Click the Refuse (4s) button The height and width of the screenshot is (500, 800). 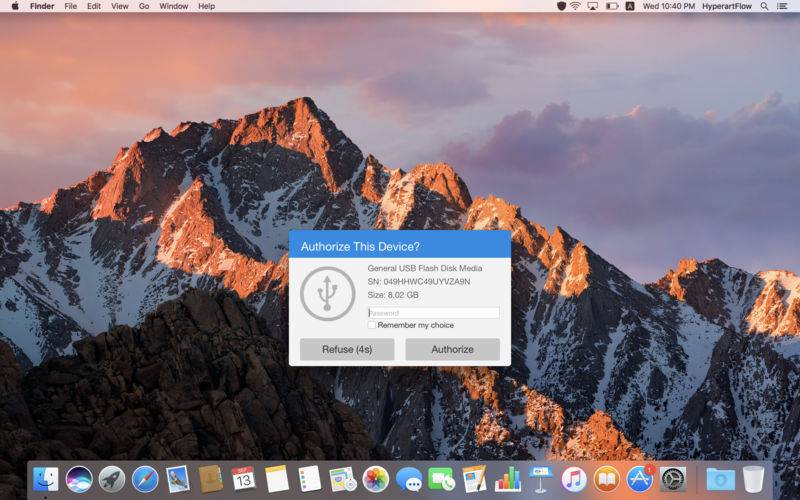point(347,349)
